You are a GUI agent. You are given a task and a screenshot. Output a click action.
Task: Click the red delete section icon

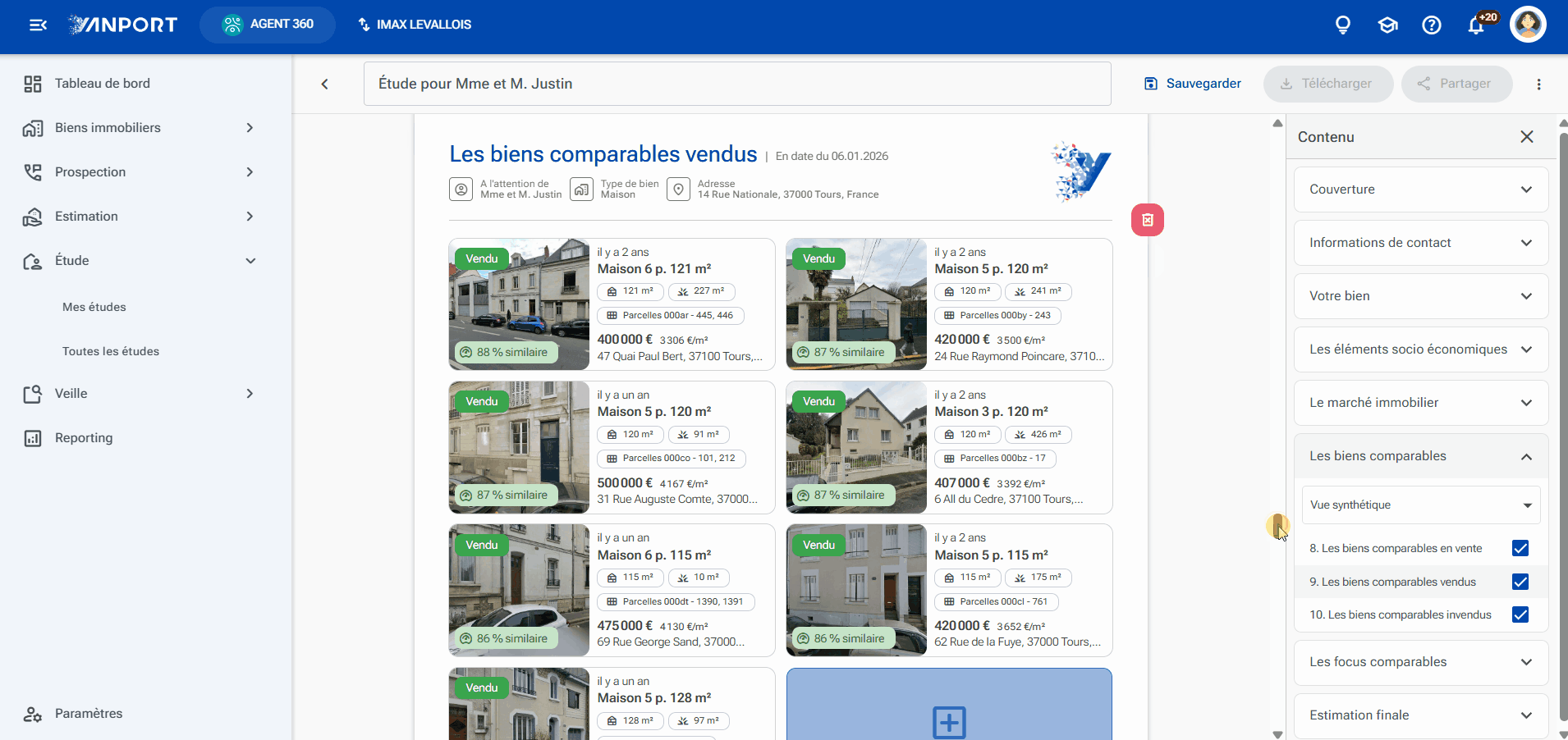tap(1147, 220)
